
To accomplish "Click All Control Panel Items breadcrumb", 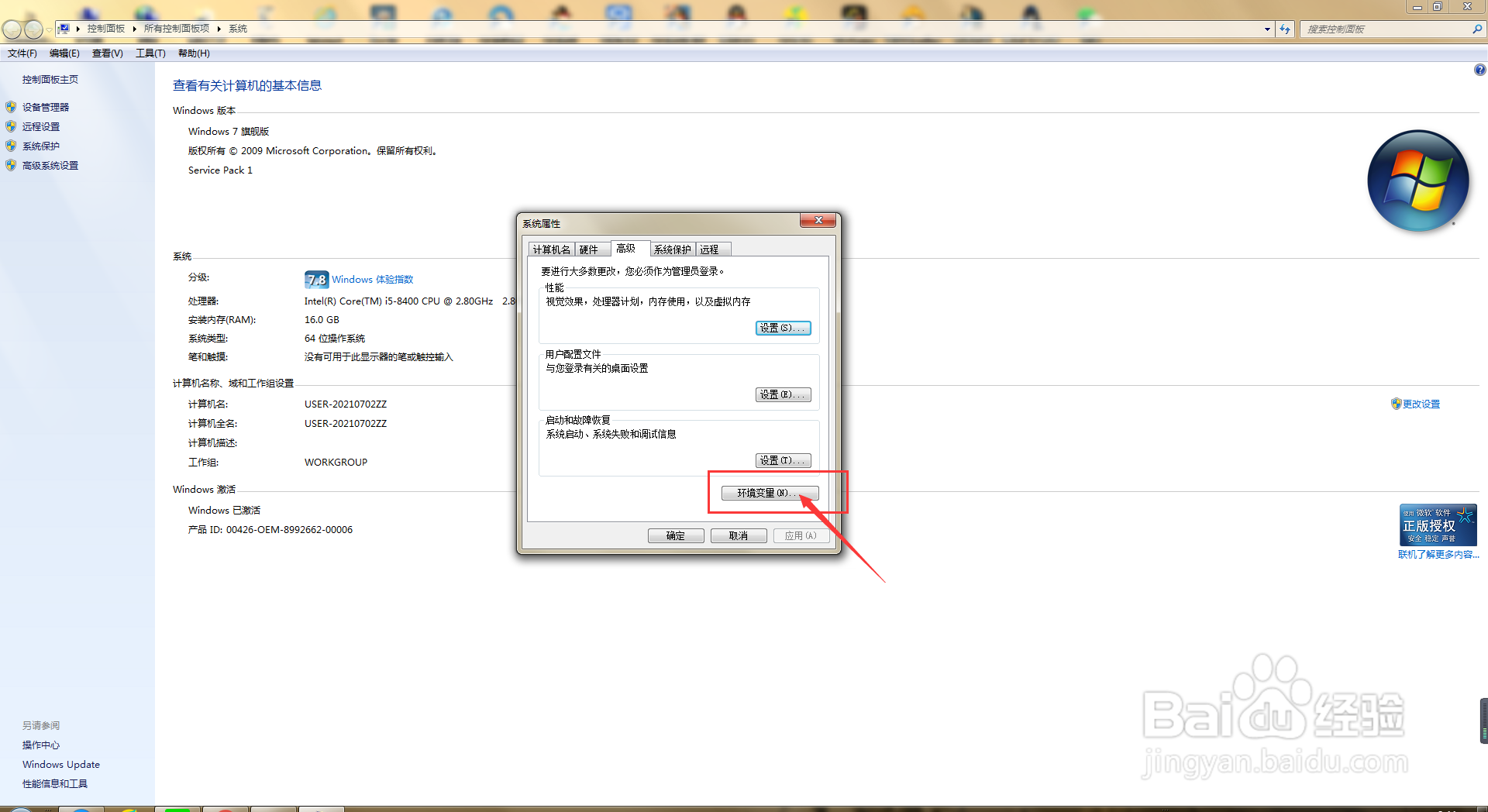I will [x=177, y=29].
